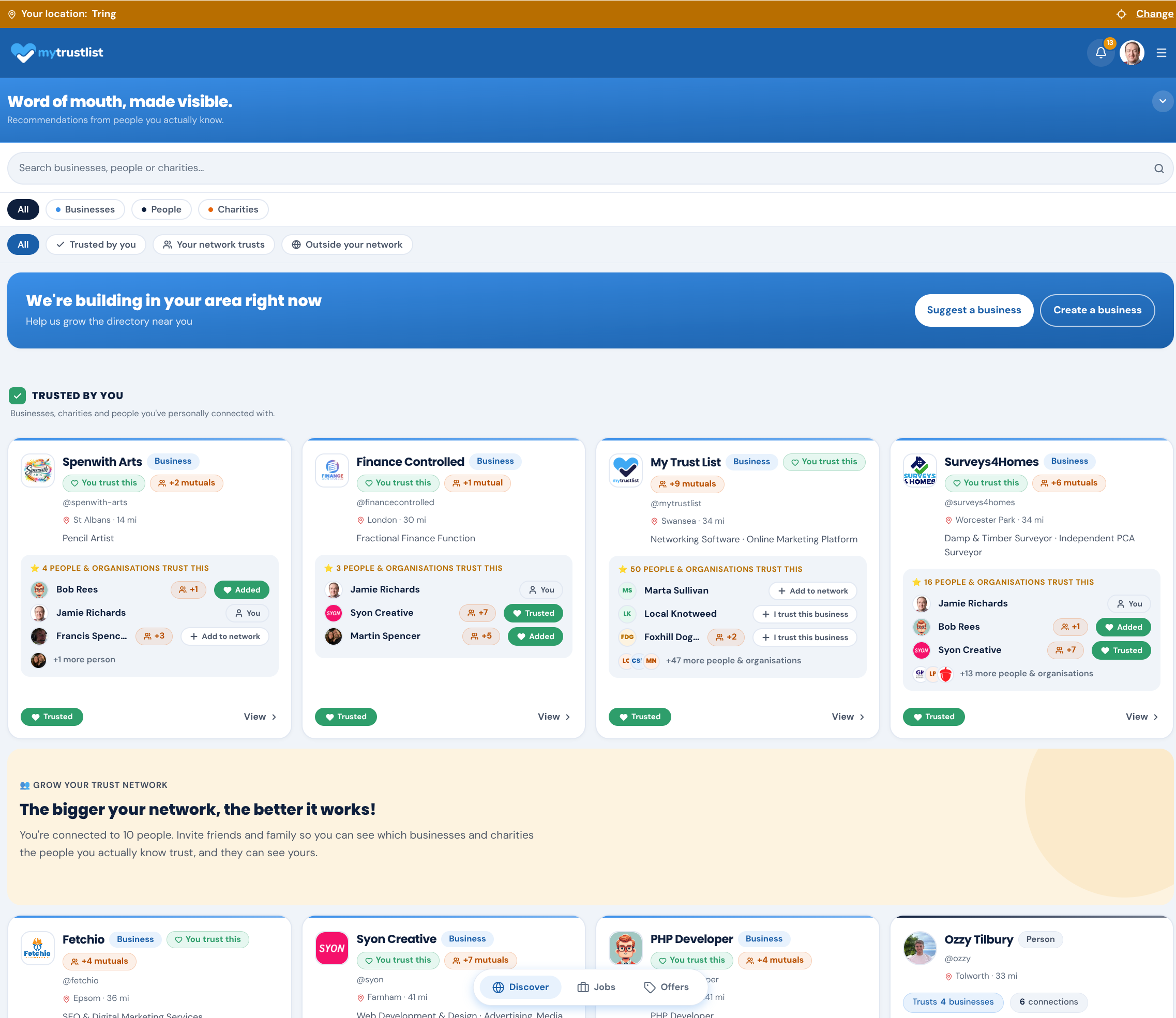Click Trusted By You green check icon

(18, 396)
